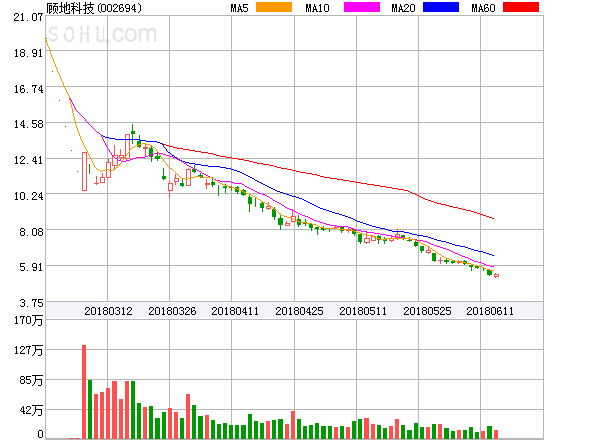This screenshot has height=440, width=600.
Task: Click the 21.07 price axis label
Action: tap(28, 17)
